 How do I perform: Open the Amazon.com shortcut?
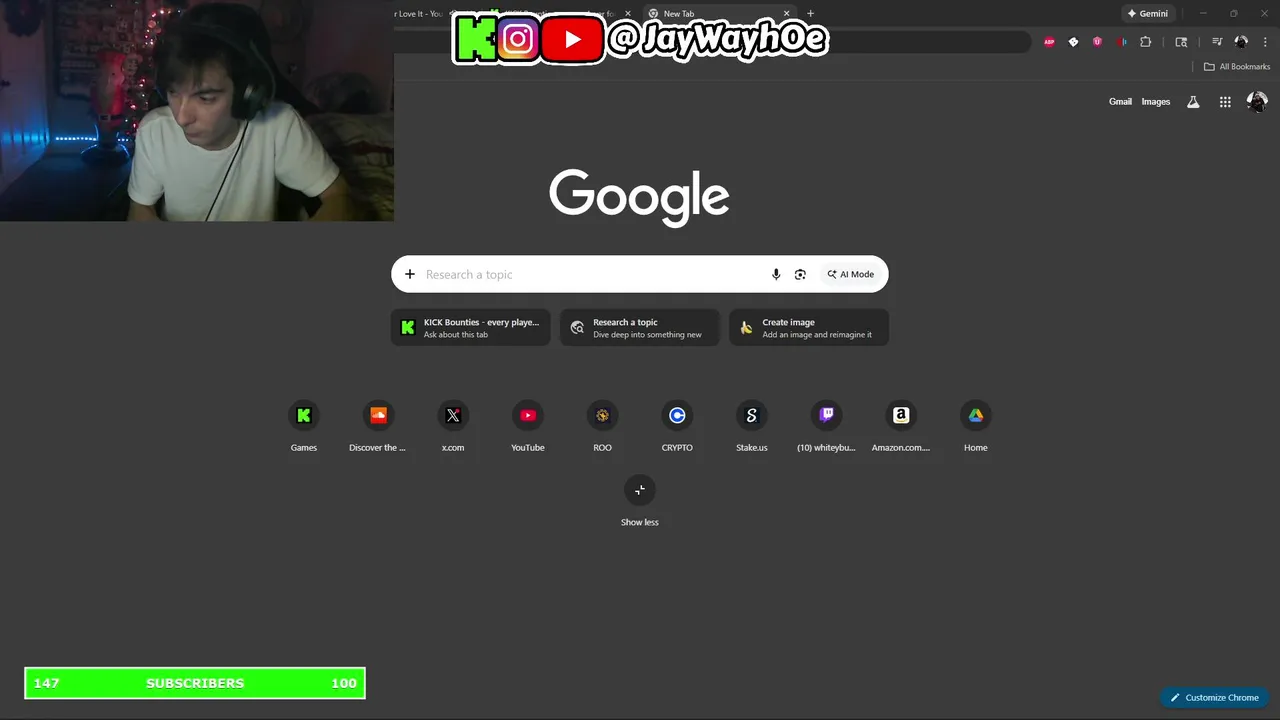click(901, 426)
